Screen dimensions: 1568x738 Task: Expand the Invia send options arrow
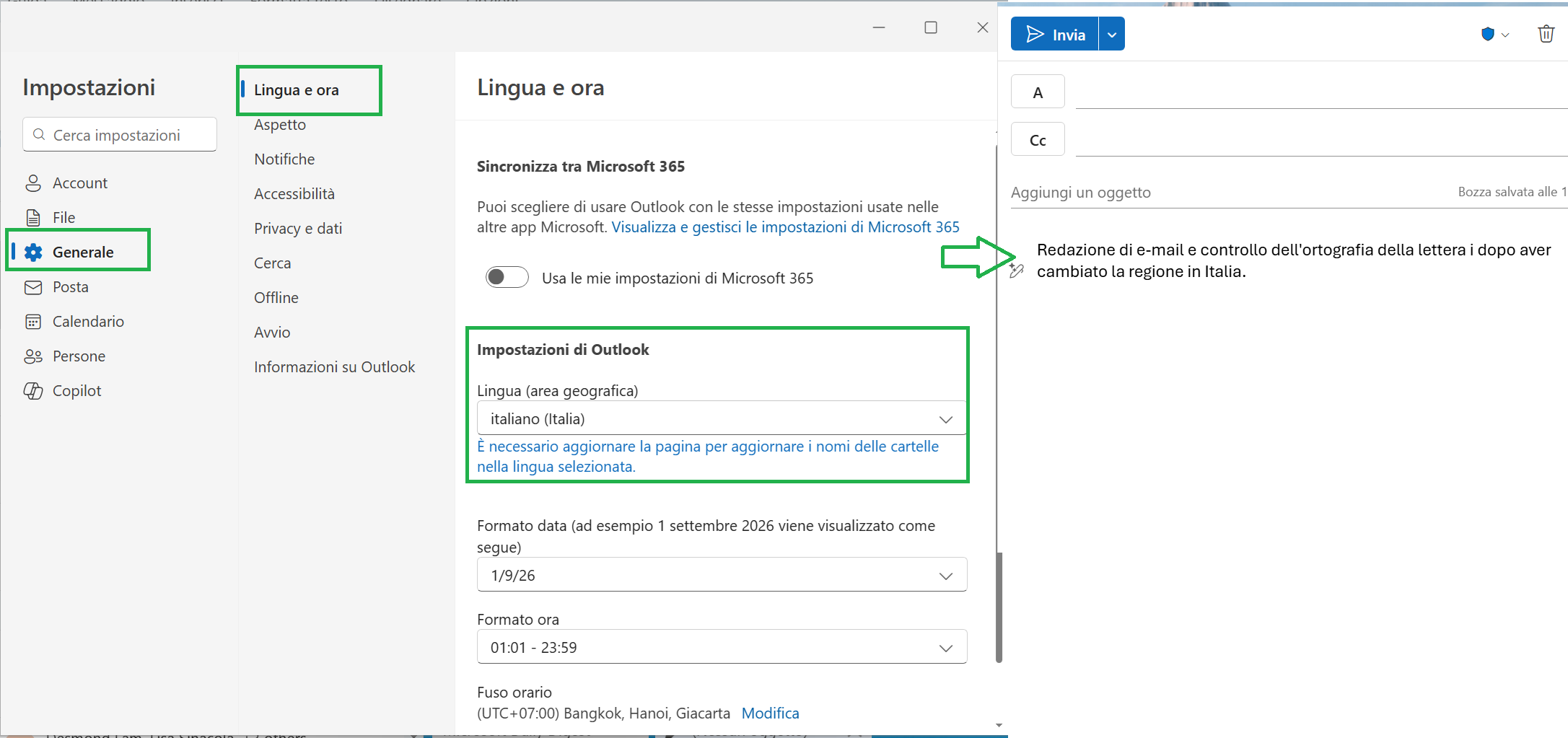tap(1112, 34)
